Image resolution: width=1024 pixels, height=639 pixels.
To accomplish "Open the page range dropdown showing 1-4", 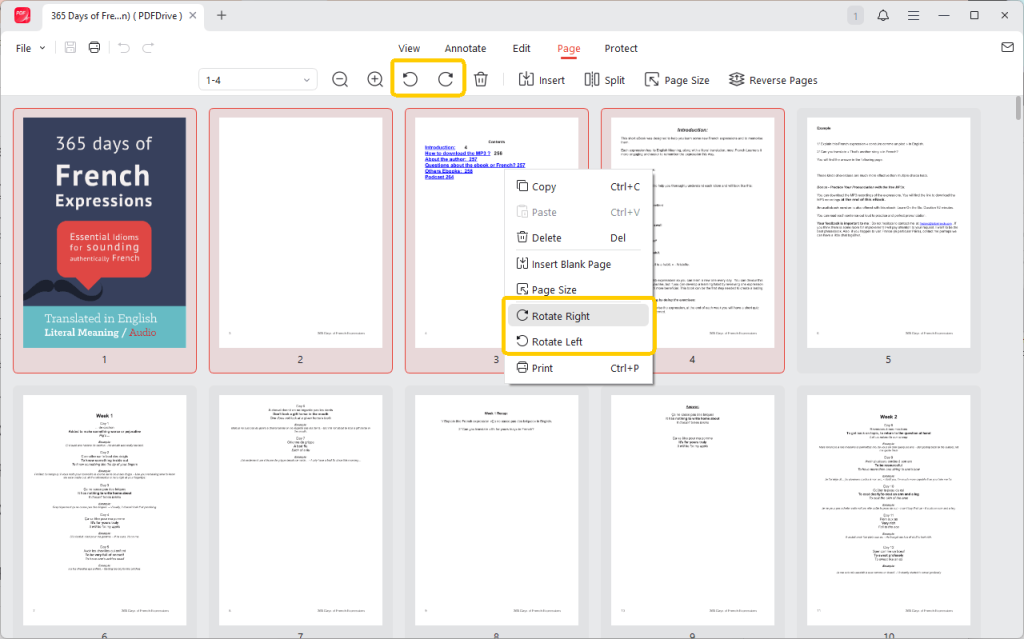I will (x=257, y=78).
